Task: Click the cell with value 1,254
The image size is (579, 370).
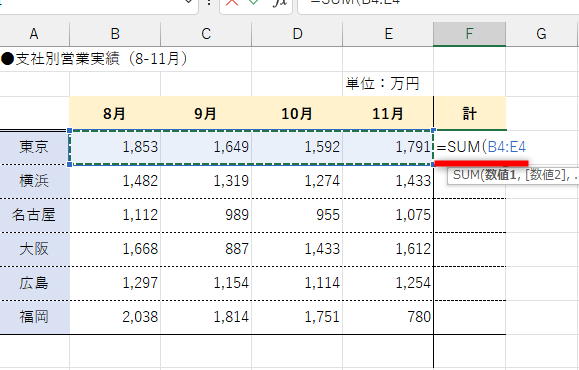Action: (x=388, y=283)
